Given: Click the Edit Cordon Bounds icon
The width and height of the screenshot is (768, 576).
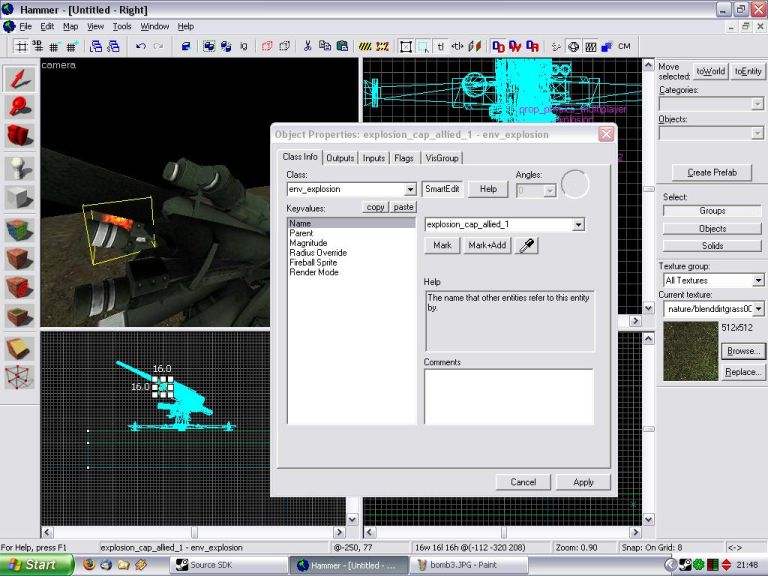Looking at the screenshot, I should pyautogui.click(x=383, y=47).
